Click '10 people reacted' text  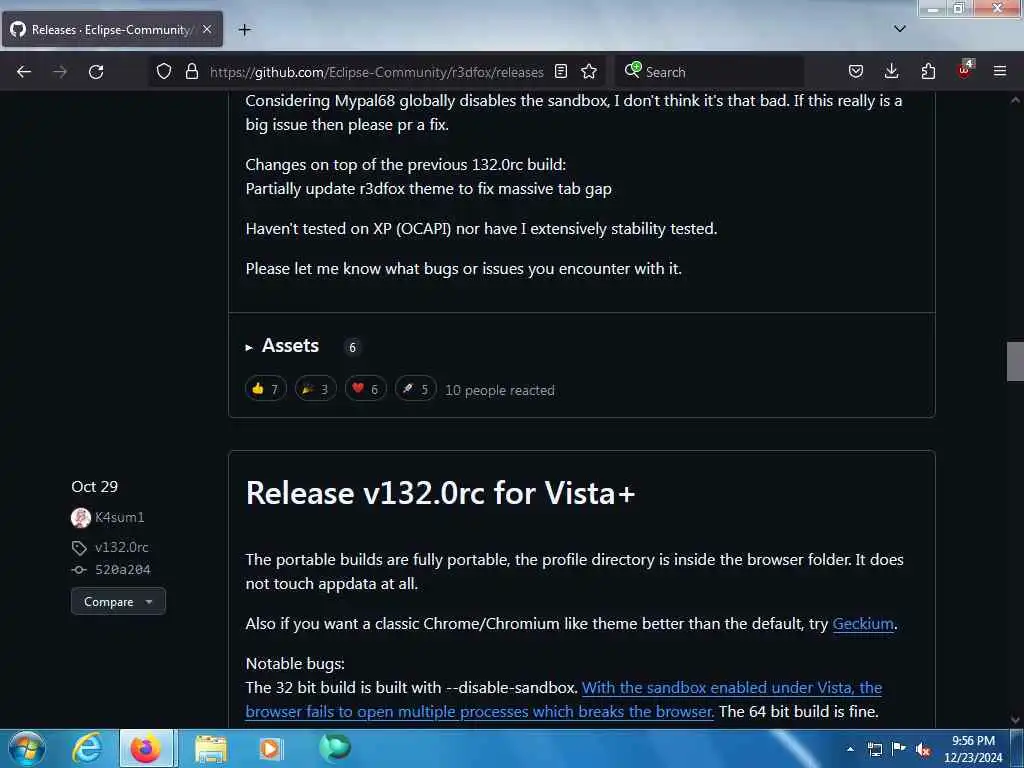(500, 391)
